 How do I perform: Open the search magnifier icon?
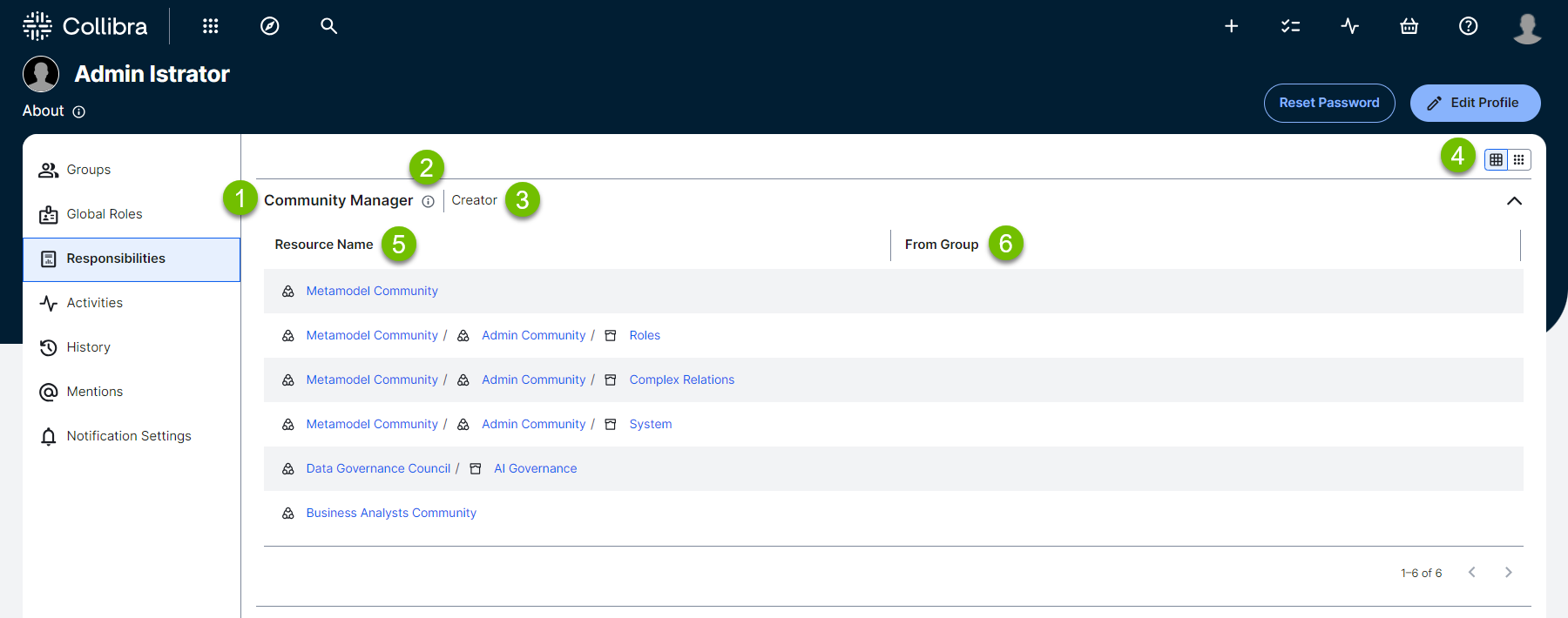(x=328, y=26)
